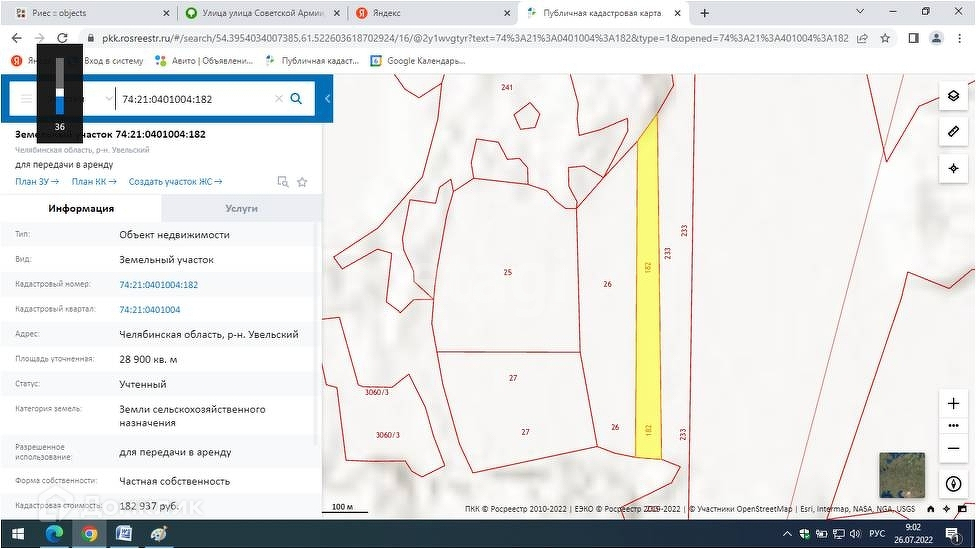Switch to the Услуги tab
Viewport: 976px width, 549px height.
pos(241,208)
